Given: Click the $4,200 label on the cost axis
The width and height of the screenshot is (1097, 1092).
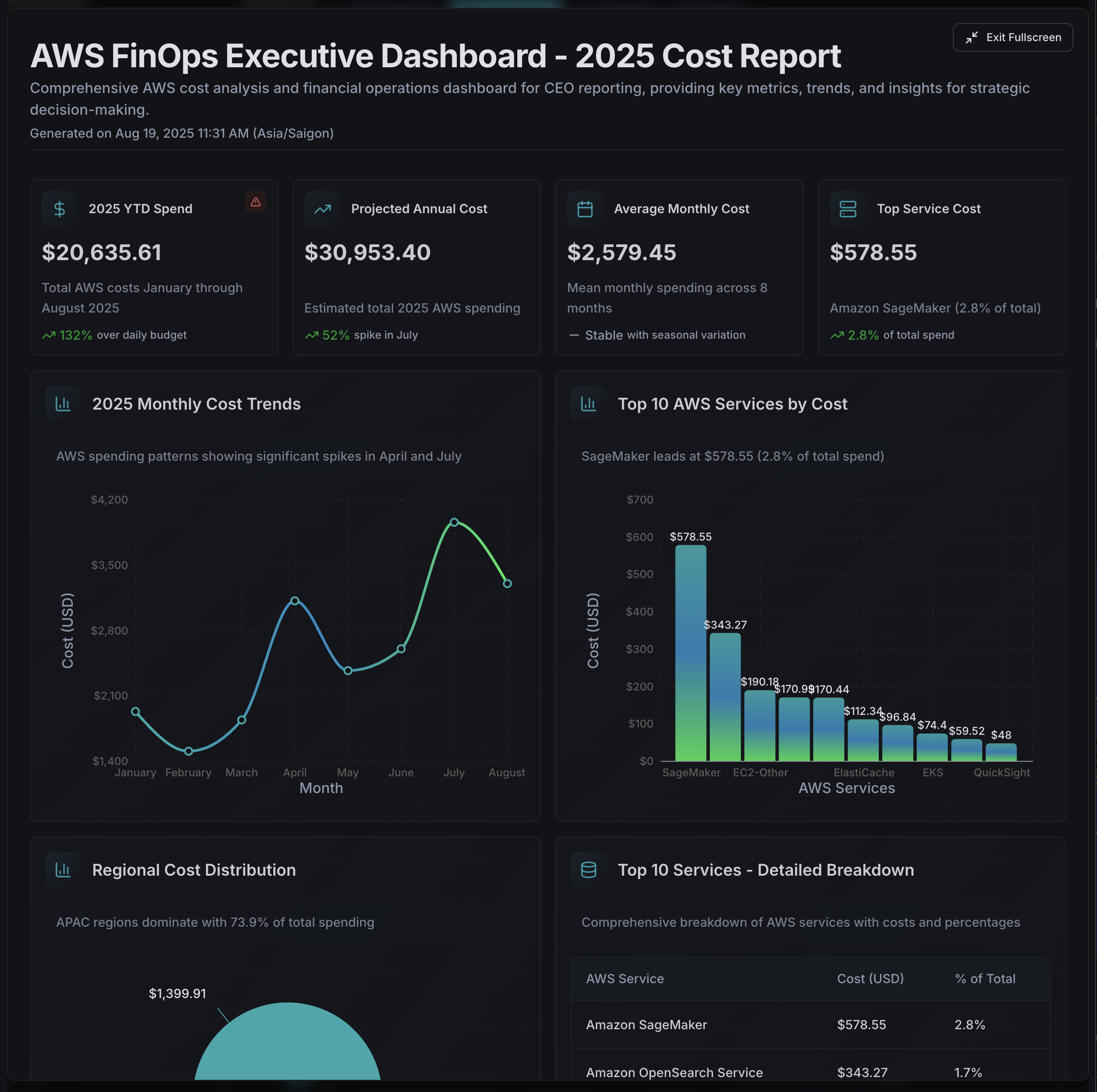Looking at the screenshot, I should [110, 499].
